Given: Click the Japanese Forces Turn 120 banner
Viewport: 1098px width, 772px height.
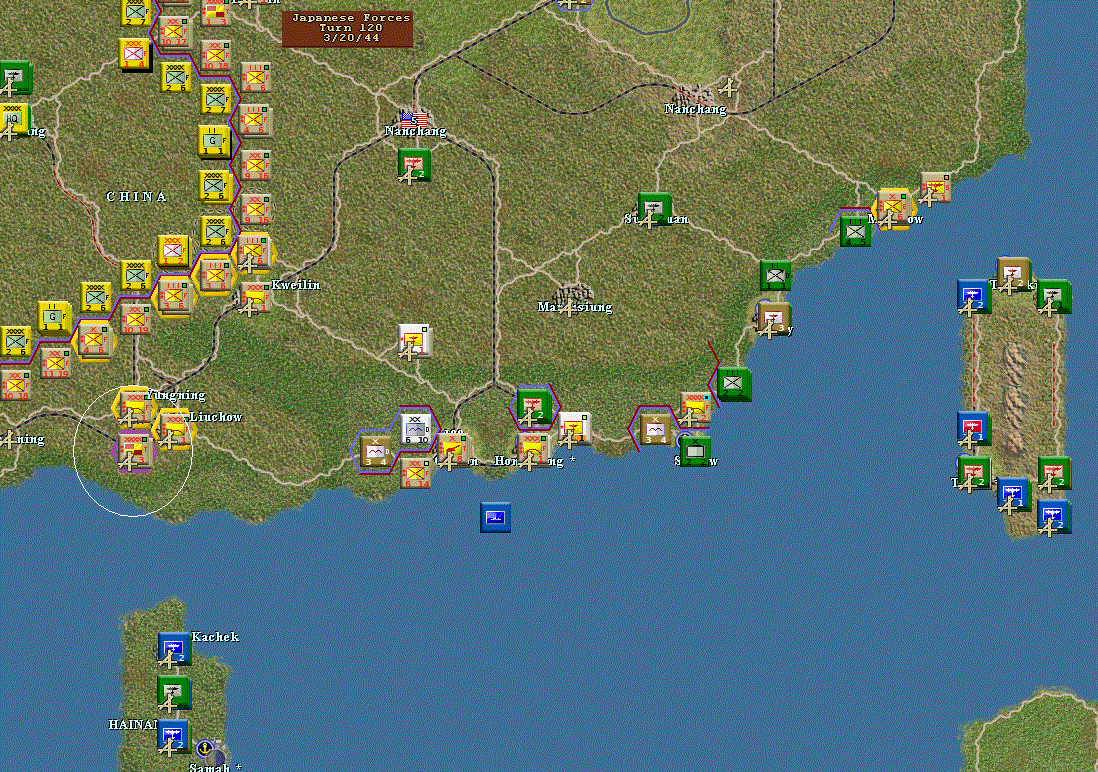Looking at the screenshot, I should pos(347,29).
